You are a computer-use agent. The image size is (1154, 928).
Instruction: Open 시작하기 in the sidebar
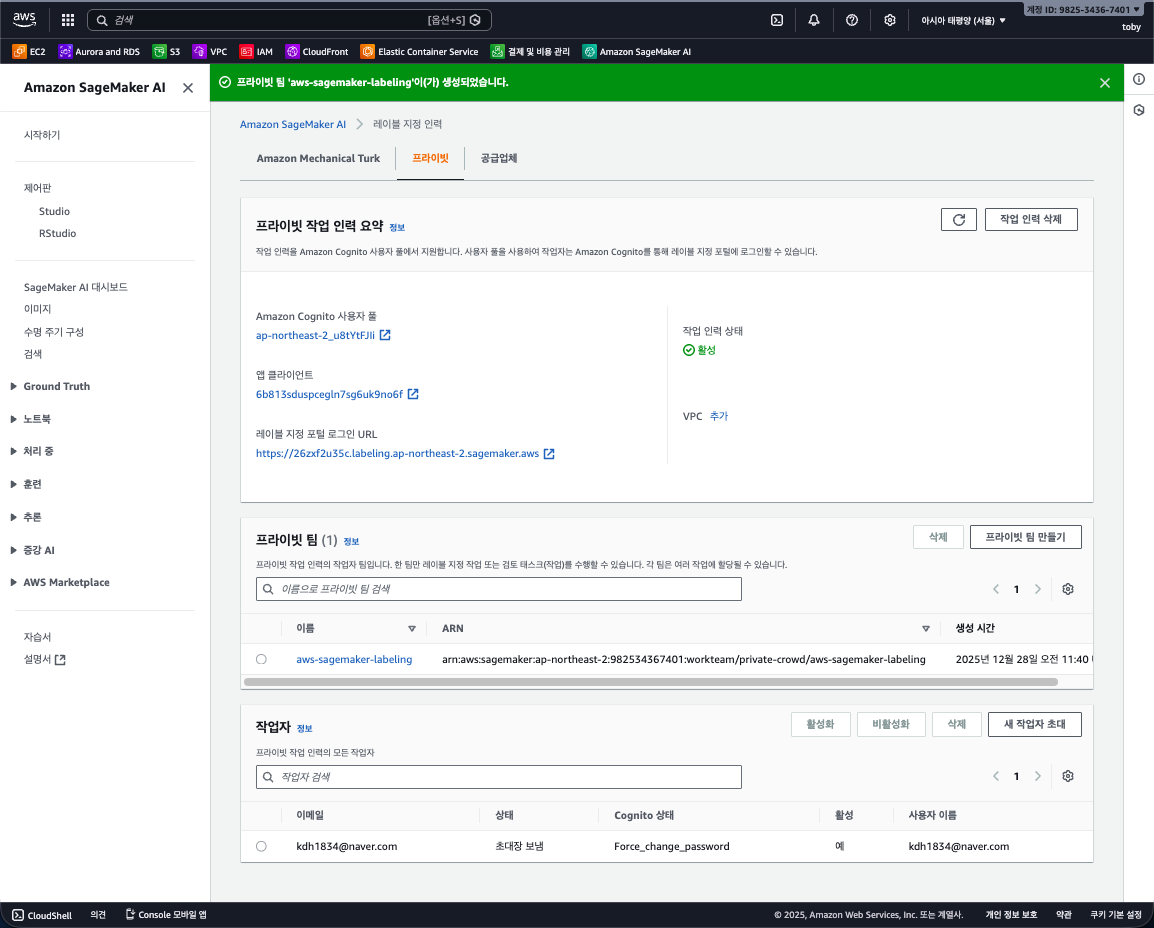tap(42, 135)
